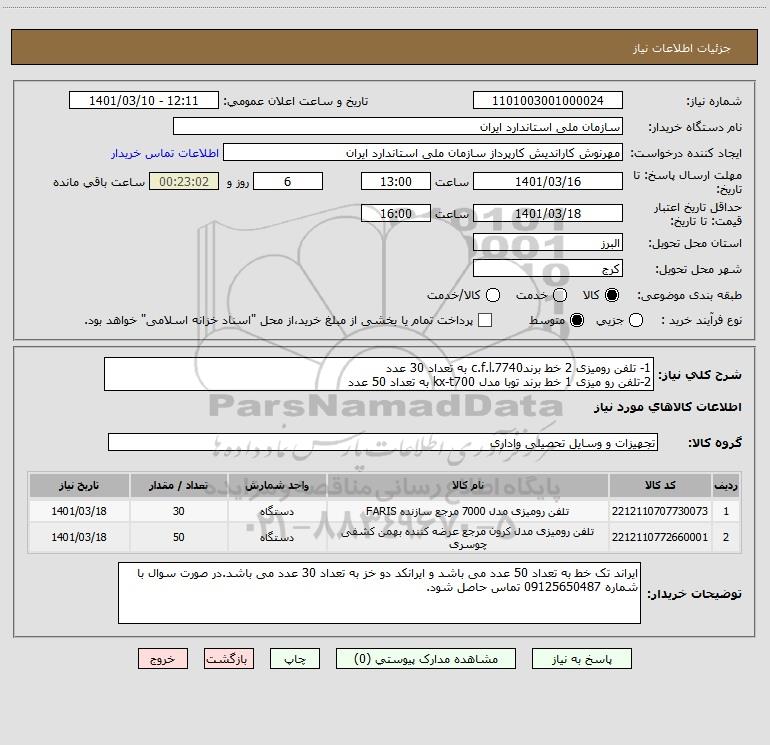The image size is (770, 745).
Task: Click the شماره نیاز field 1101003001000024
Action: (x=548, y=100)
